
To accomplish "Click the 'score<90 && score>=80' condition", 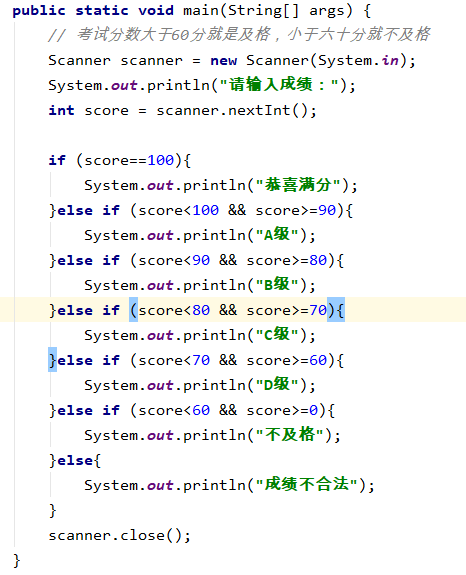I will (232, 260).
